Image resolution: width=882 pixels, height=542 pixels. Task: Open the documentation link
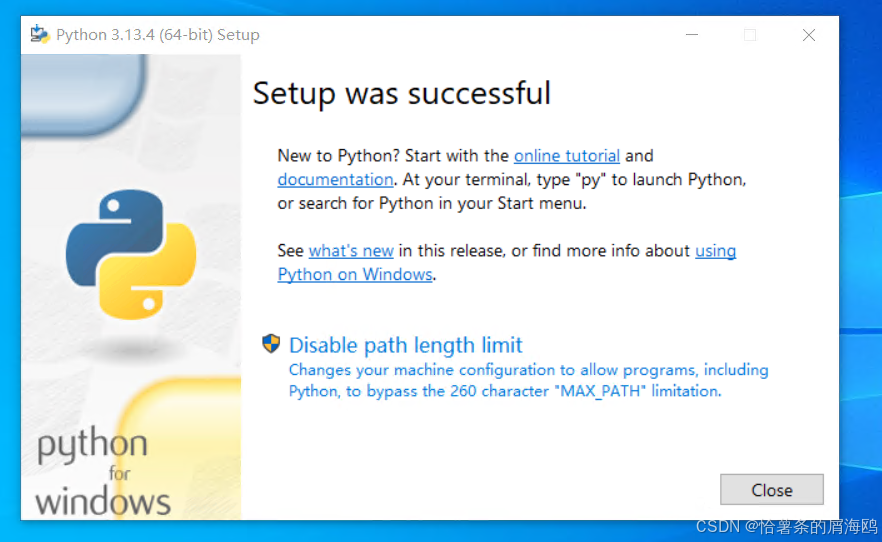tap(335, 179)
